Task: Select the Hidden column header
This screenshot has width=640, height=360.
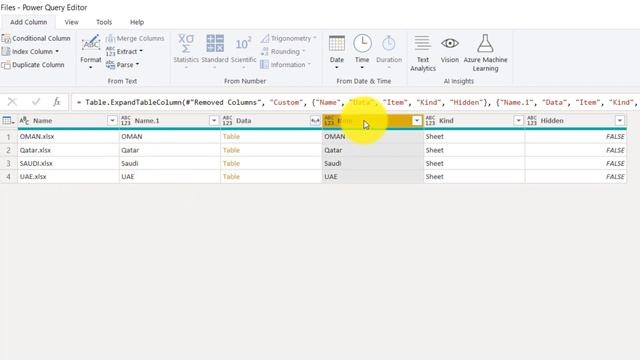Action: 576,120
